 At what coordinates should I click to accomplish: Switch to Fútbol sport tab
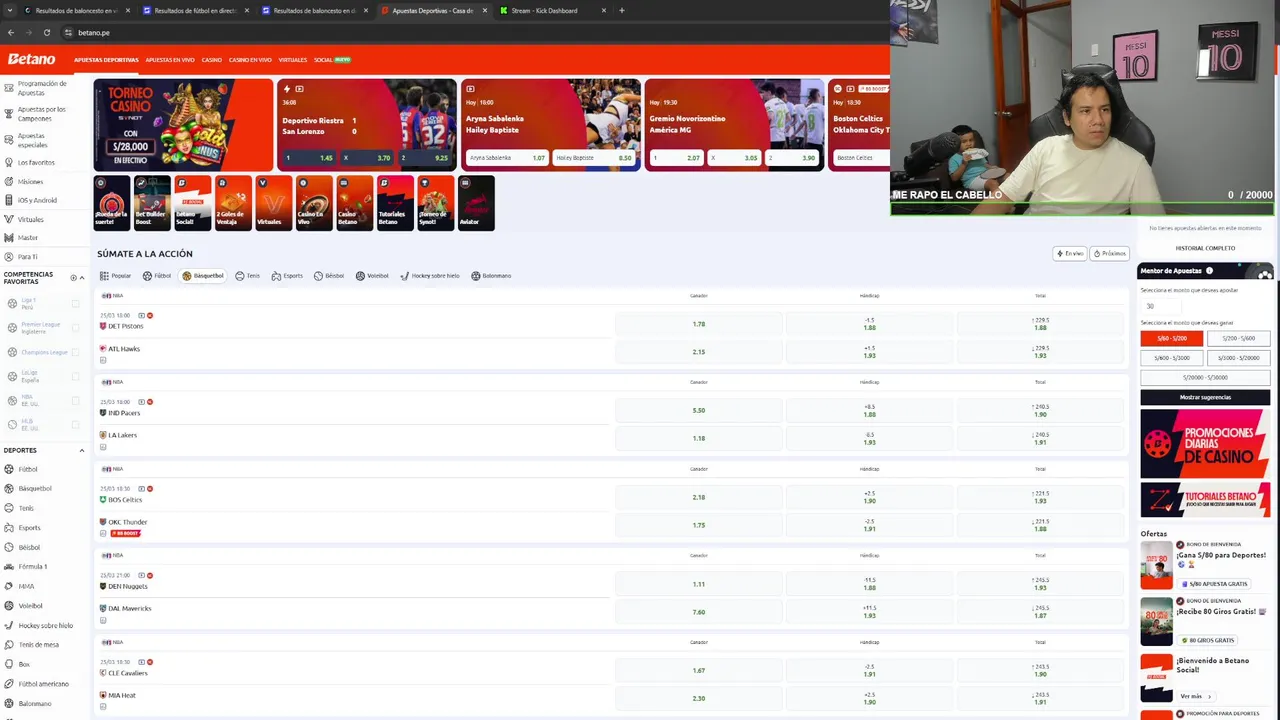(157, 276)
